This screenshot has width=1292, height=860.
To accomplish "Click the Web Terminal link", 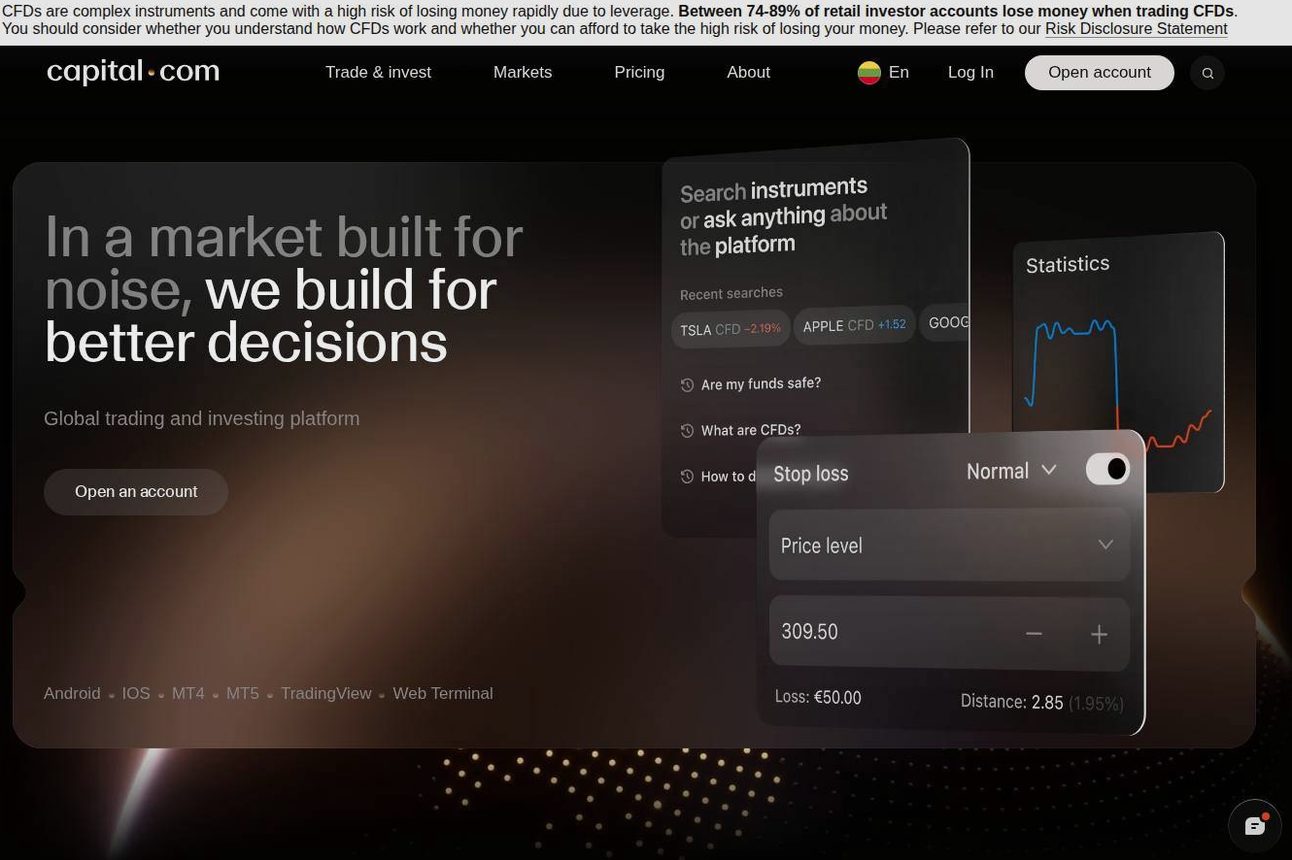I will [443, 694].
